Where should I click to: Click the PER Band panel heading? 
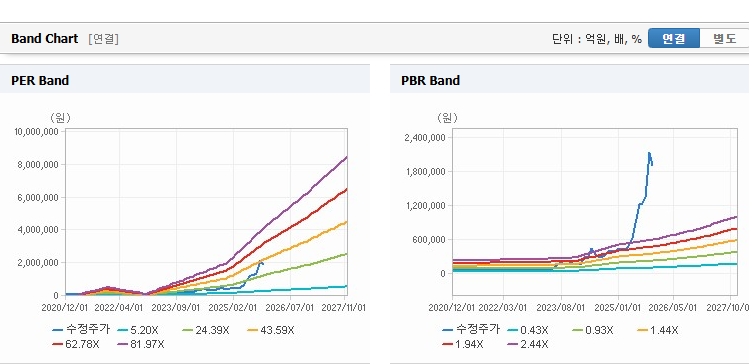point(40,81)
